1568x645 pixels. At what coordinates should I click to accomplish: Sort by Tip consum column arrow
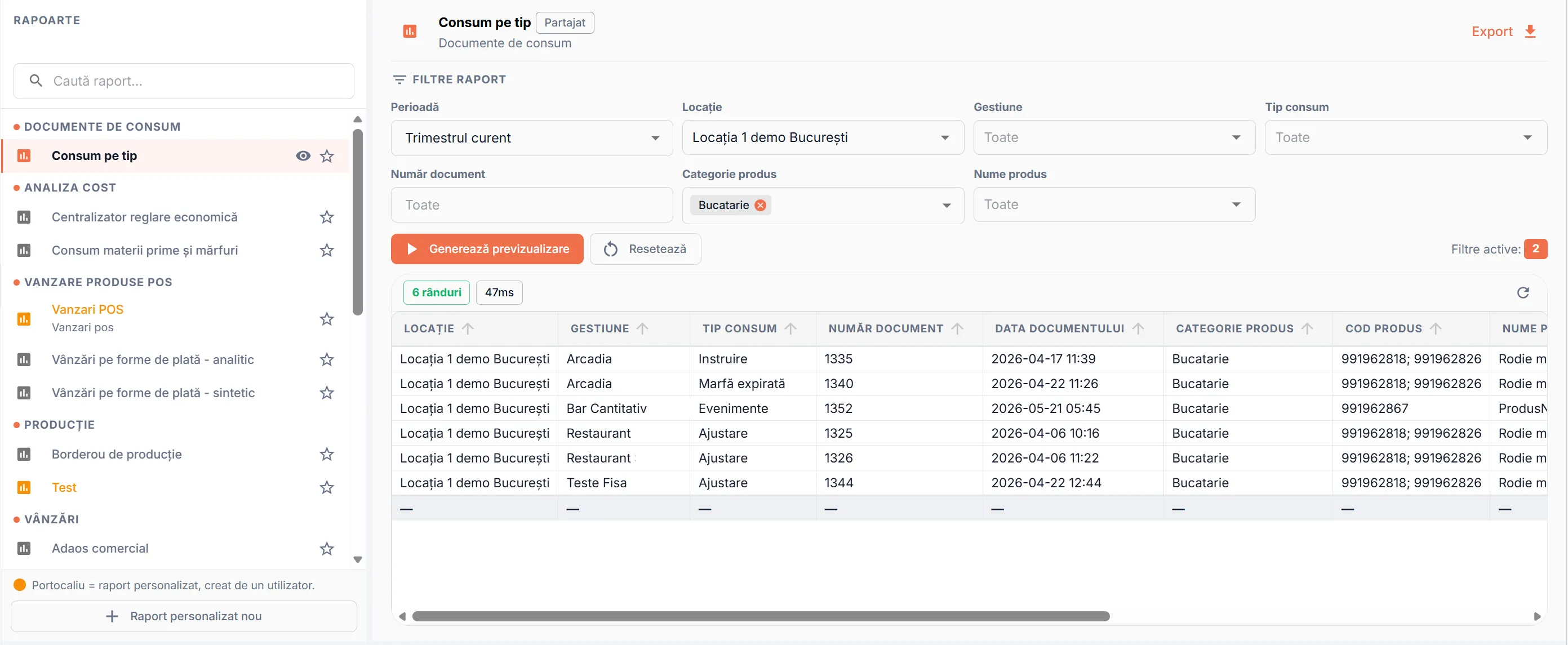click(x=790, y=328)
